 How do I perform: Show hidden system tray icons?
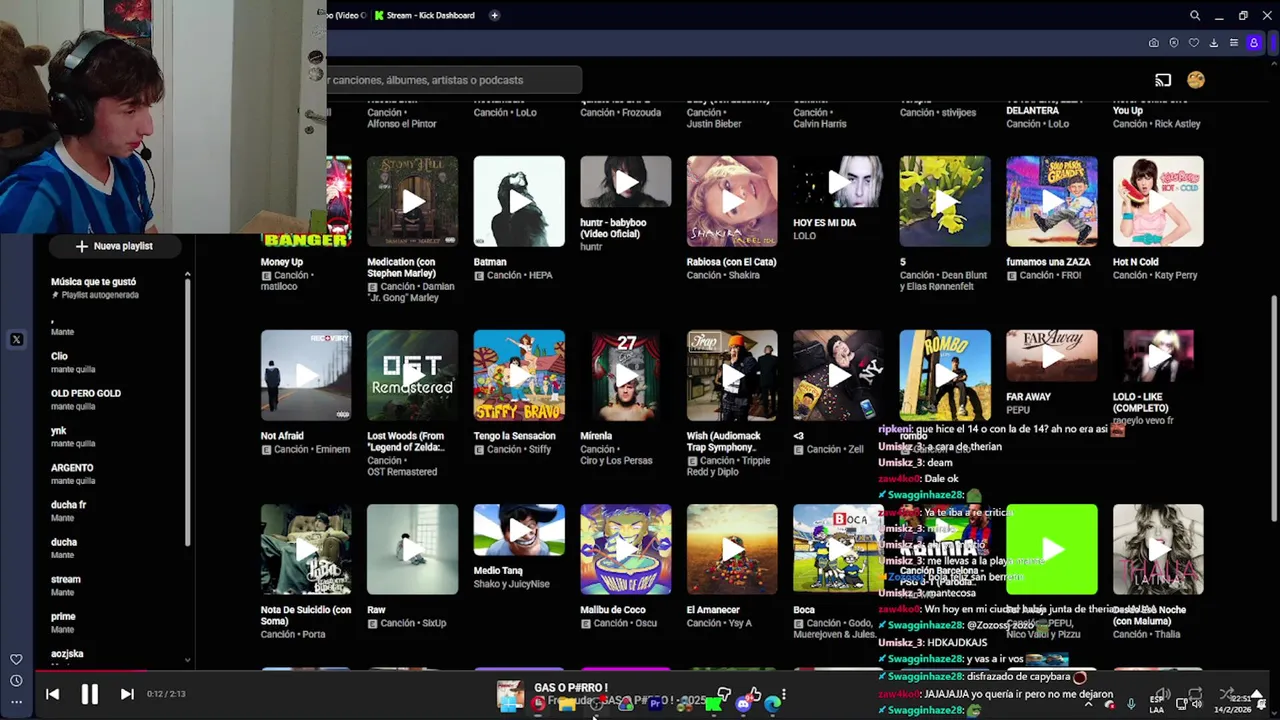[1088, 704]
